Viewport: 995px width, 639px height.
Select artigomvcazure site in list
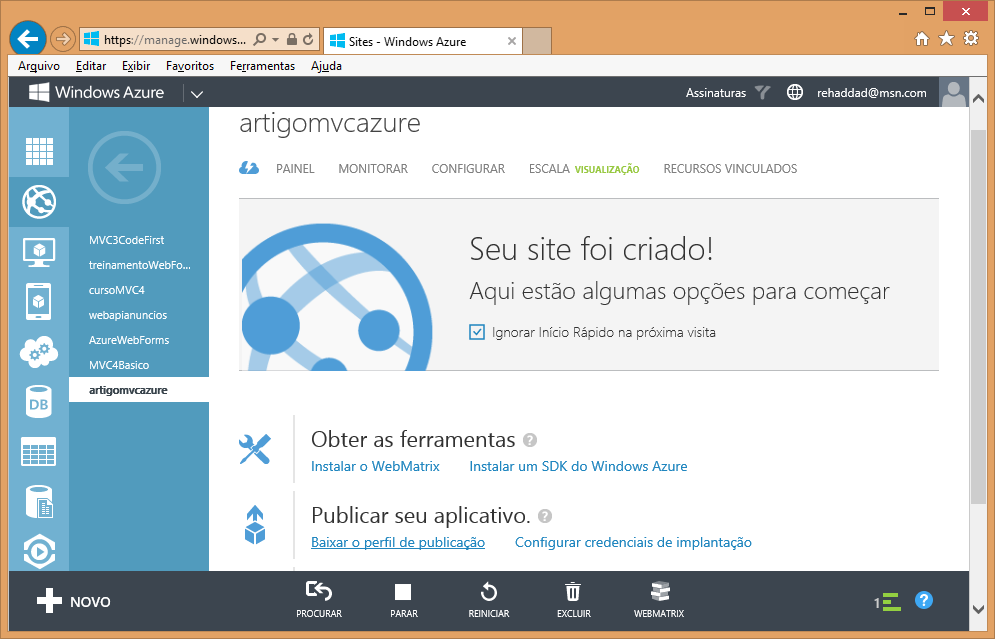[x=139, y=390]
